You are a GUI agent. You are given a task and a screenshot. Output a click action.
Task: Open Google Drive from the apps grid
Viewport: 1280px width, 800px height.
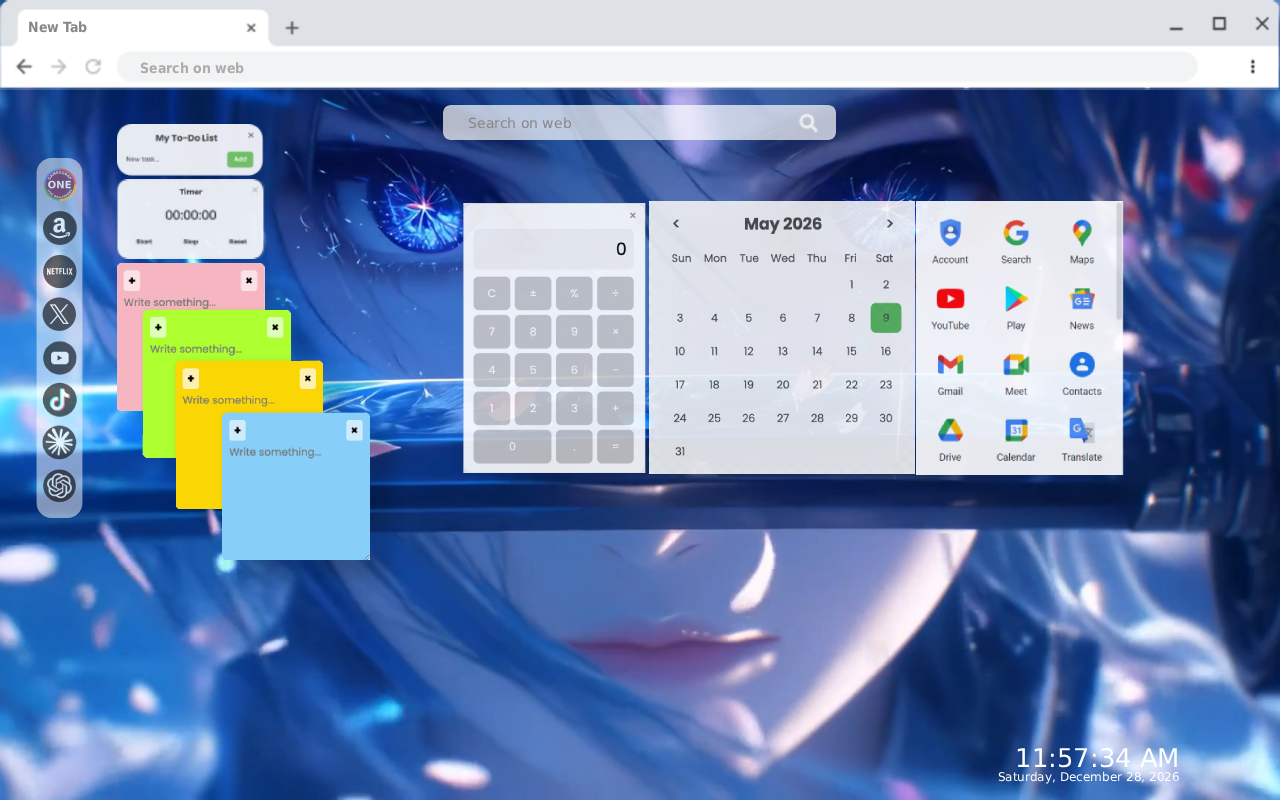pyautogui.click(x=950, y=440)
